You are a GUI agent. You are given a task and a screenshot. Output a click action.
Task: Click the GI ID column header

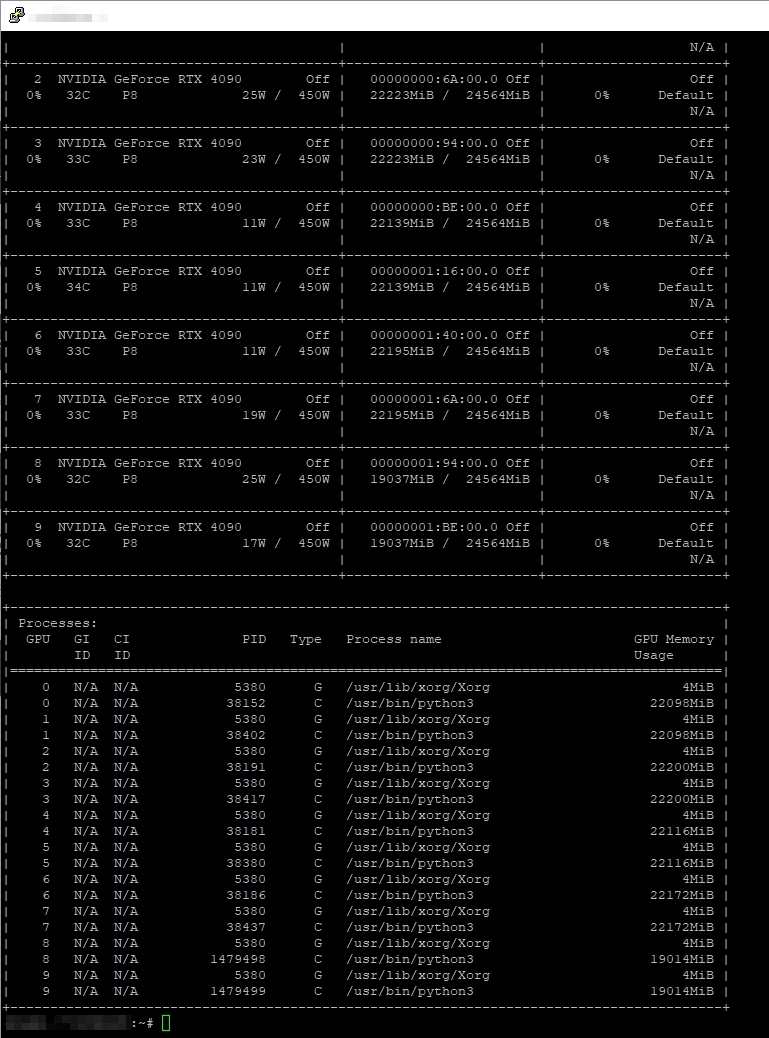(x=82, y=647)
